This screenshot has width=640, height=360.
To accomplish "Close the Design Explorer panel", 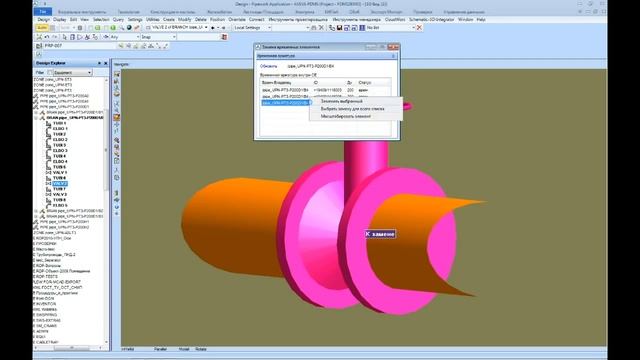I will coord(106,63).
